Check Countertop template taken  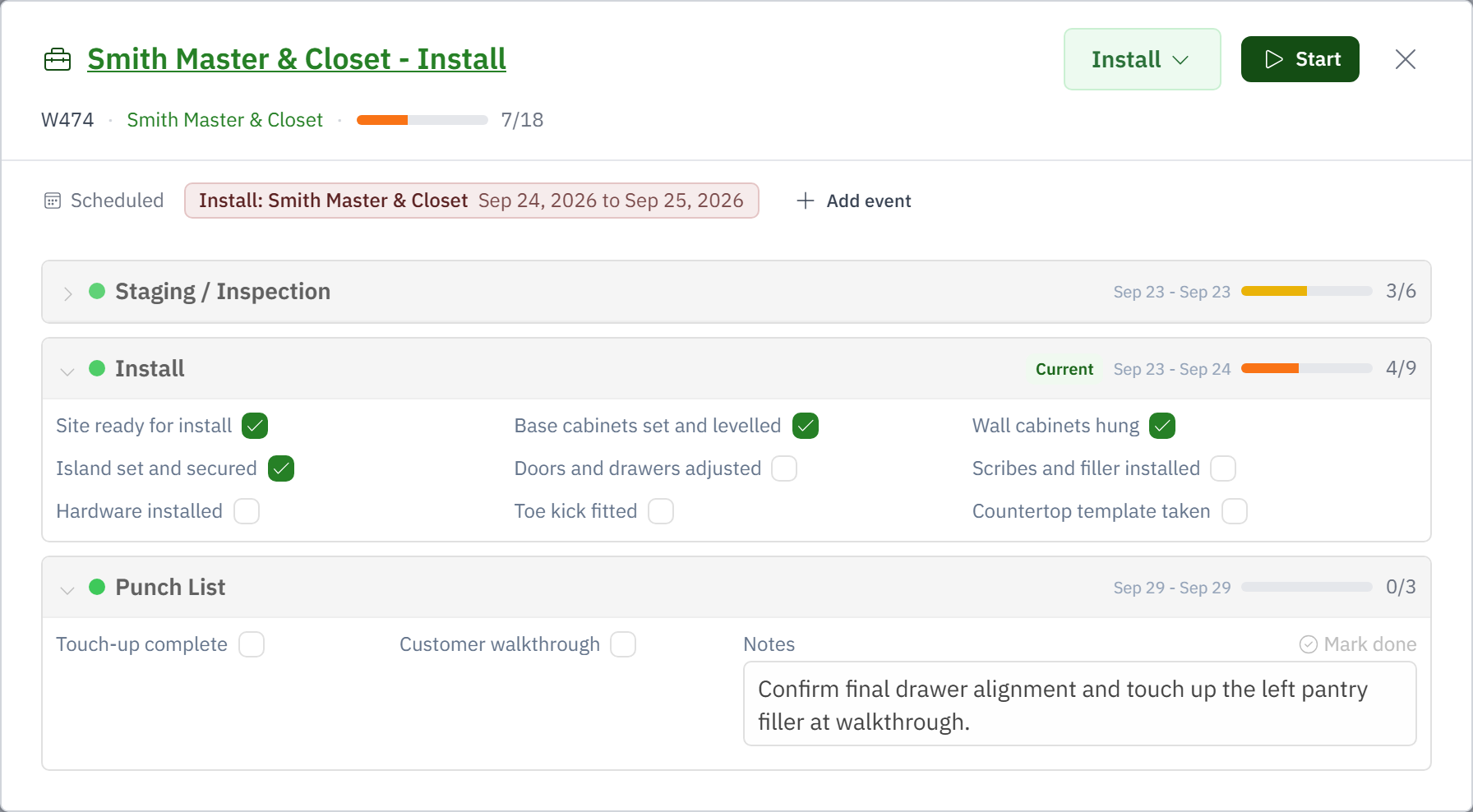(1235, 511)
